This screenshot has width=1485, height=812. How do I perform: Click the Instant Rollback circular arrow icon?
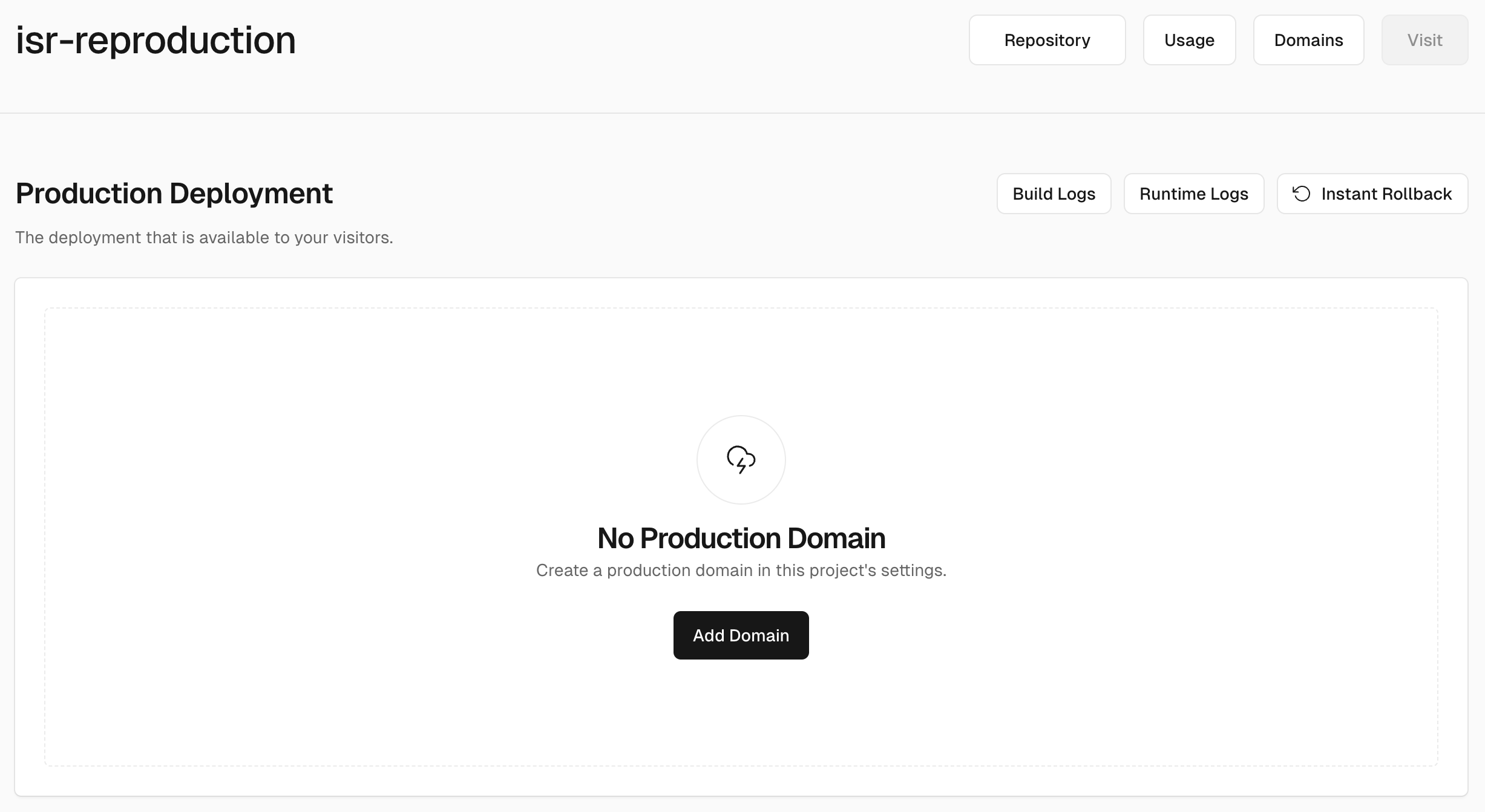1301,194
